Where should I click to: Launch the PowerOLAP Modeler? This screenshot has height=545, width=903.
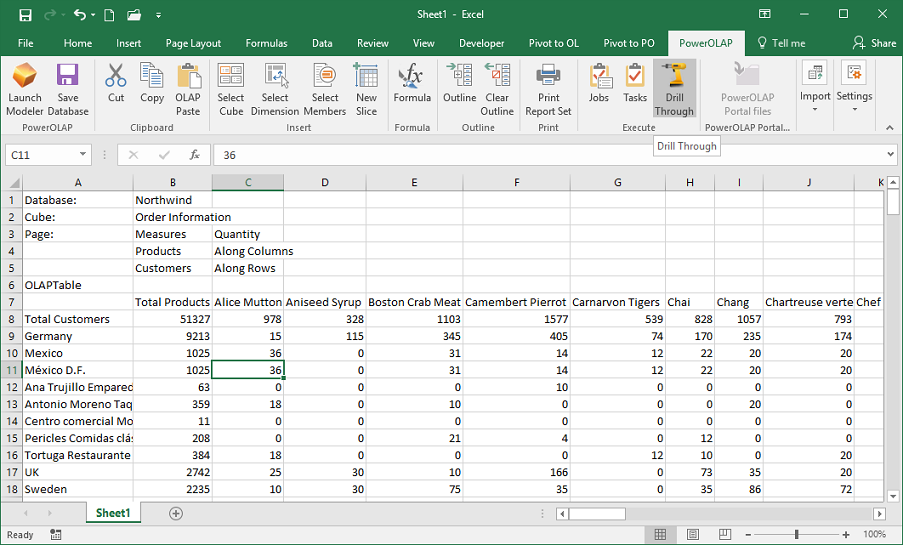(24, 90)
